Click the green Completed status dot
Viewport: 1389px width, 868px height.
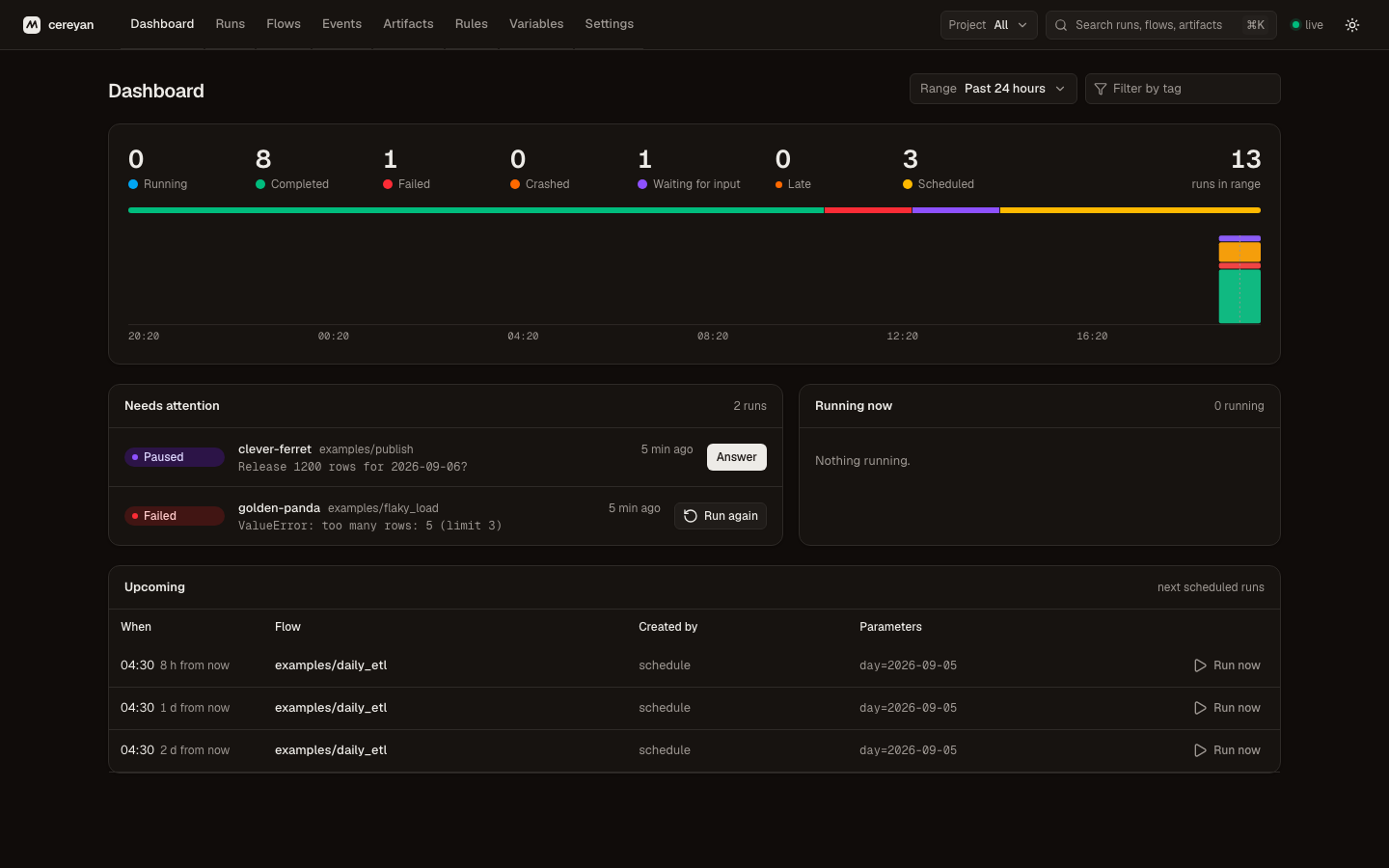[x=260, y=184]
